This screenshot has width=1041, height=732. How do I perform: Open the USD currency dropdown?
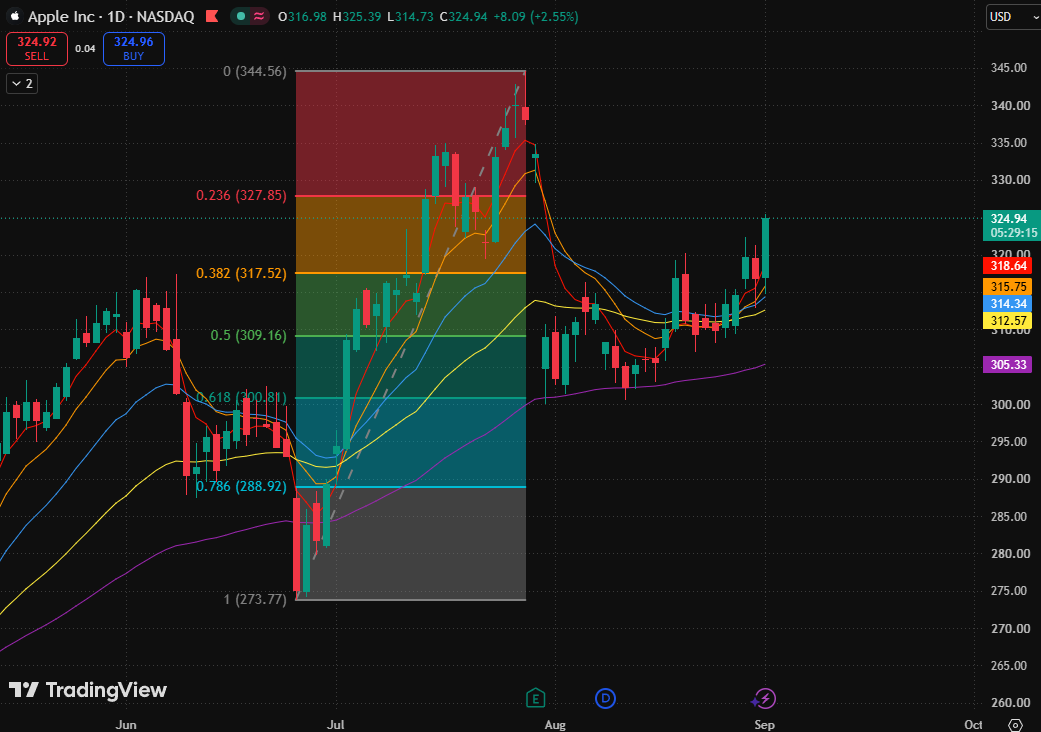click(x=1014, y=17)
